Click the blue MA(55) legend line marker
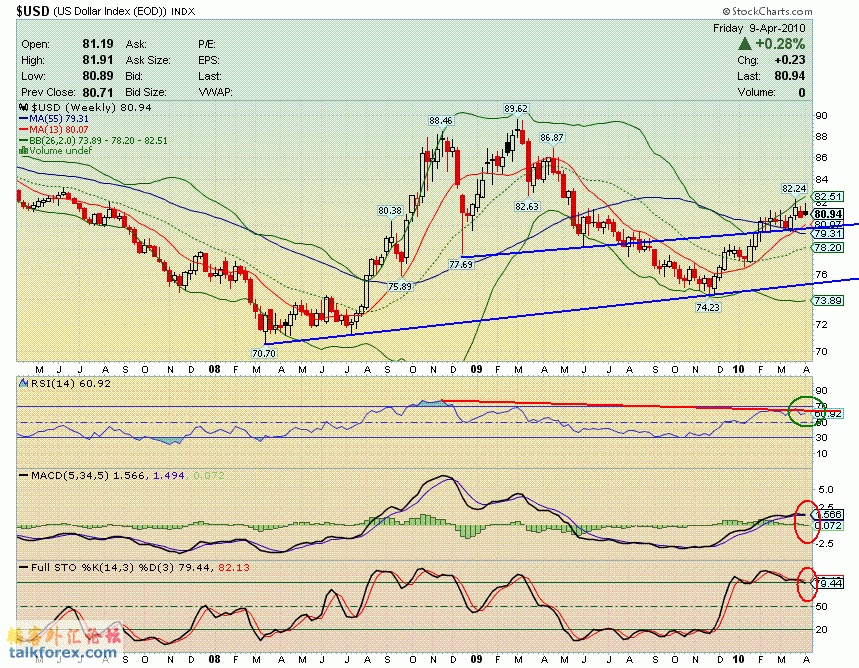The image size is (859, 668). click(24, 119)
